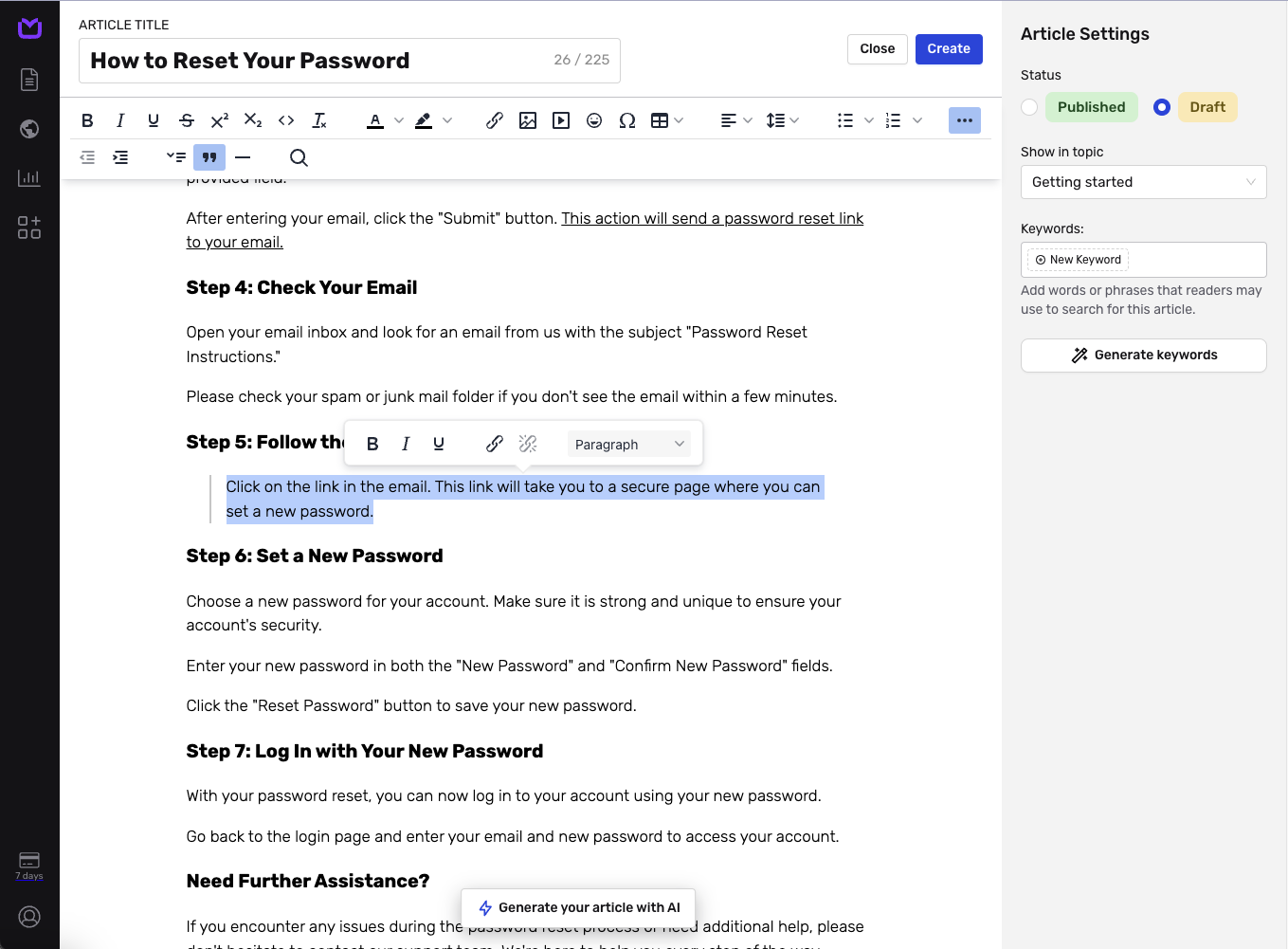Click the Need Further Assistance? heading
This screenshot has width=1288, height=949.
point(308,882)
